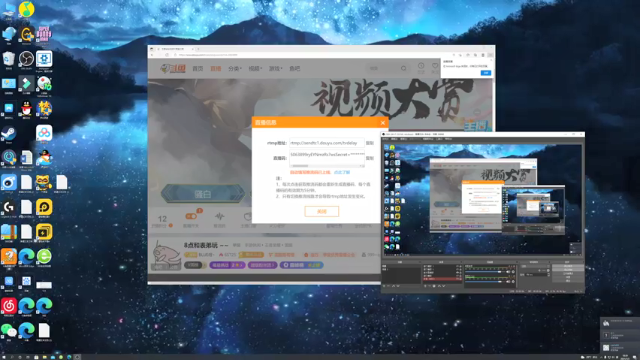The width and height of the screenshot is (640, 360).
Task: Copy the rtmp address with 复制
Action: (370, 143)
